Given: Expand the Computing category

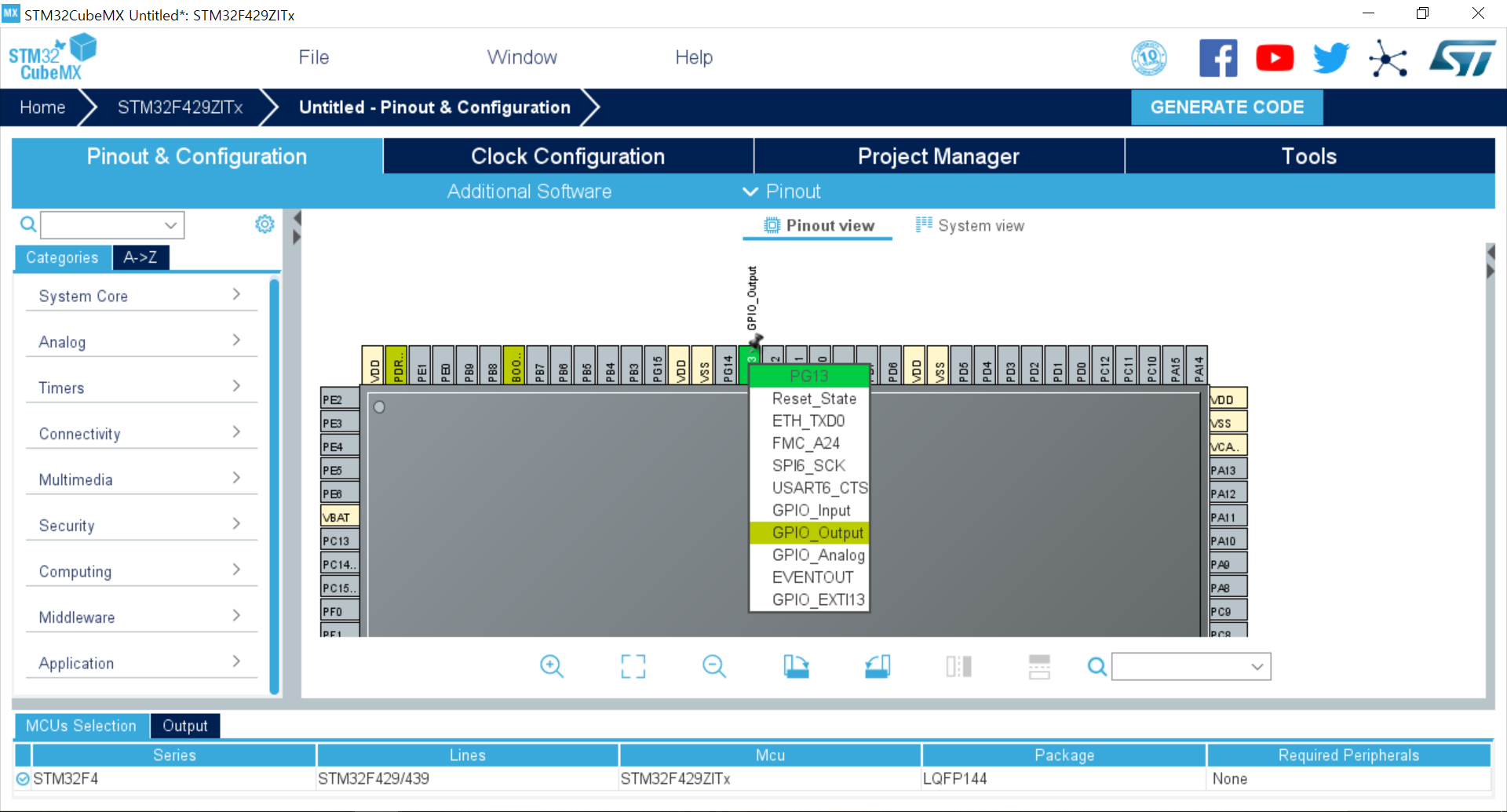Looking at the screenshot, I should 141,571.
